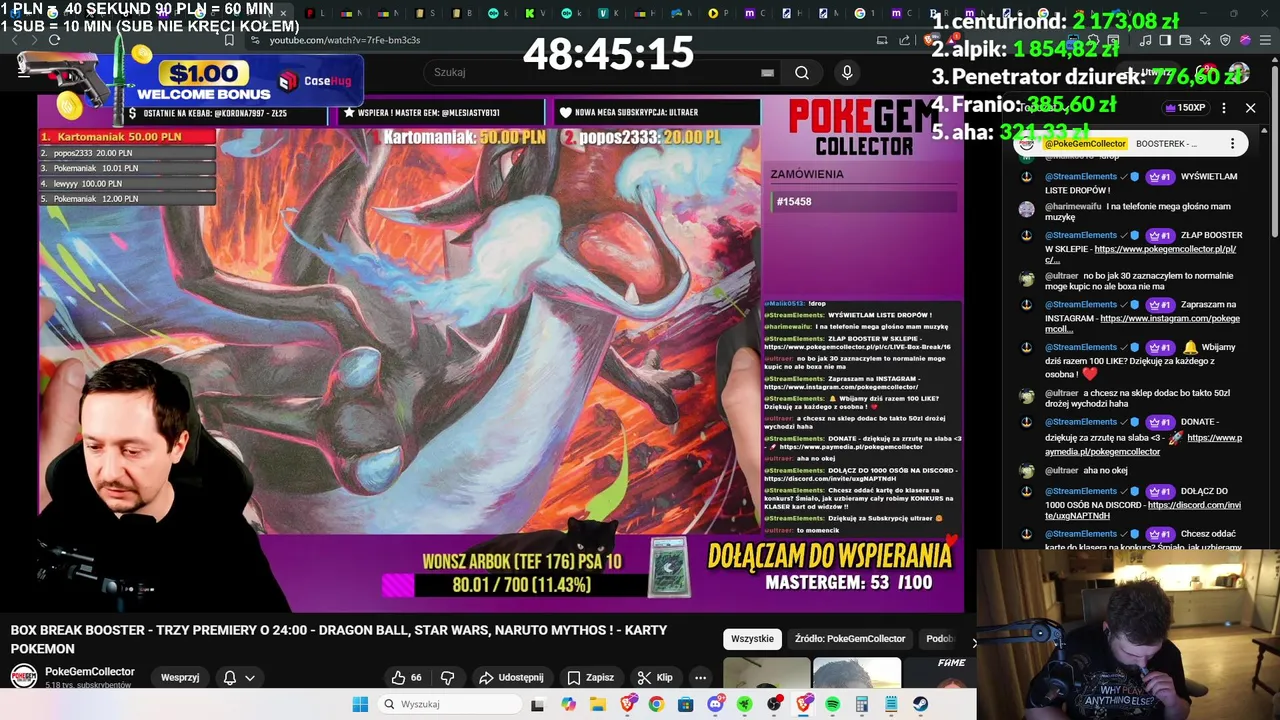Open the Brave Wallet icon

pos(1186,40)
